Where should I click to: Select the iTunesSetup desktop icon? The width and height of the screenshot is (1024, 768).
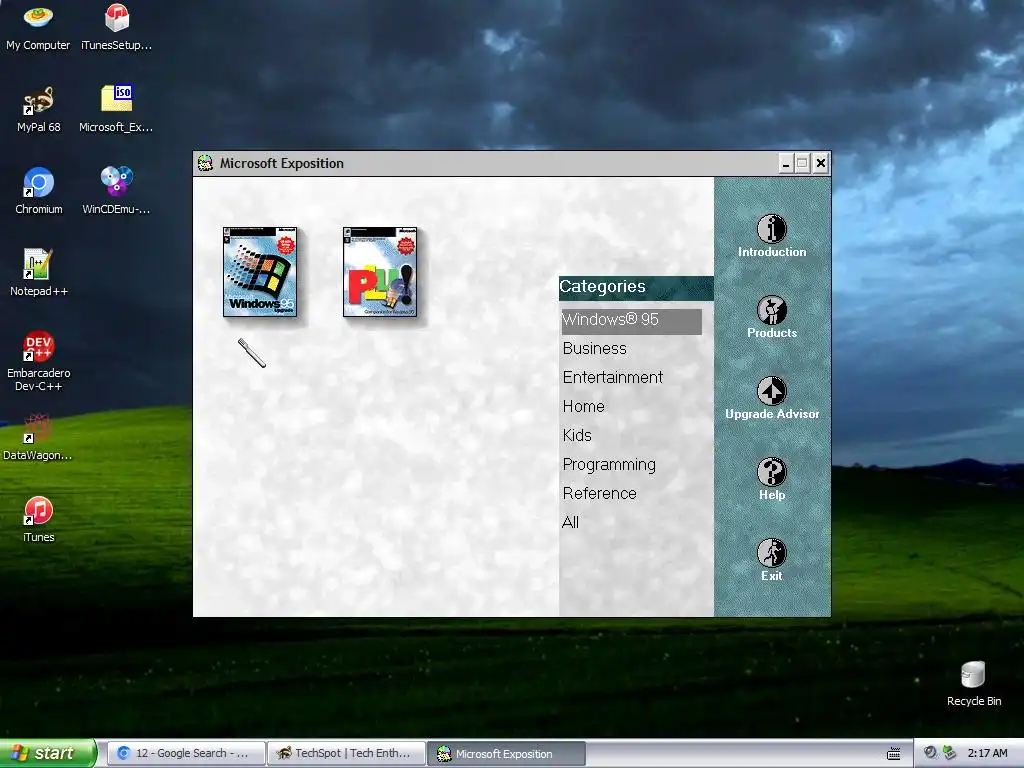click(116, 27)
